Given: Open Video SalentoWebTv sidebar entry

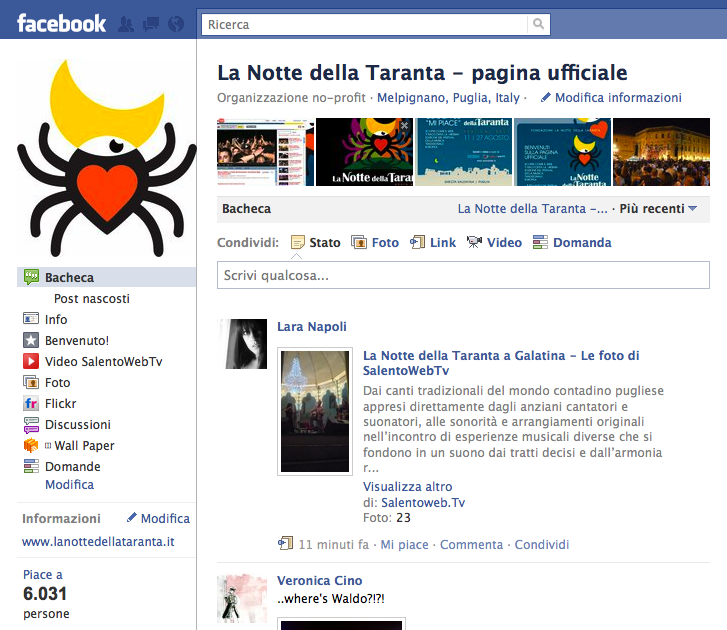Looking at the screenshot, I should 103,362.
